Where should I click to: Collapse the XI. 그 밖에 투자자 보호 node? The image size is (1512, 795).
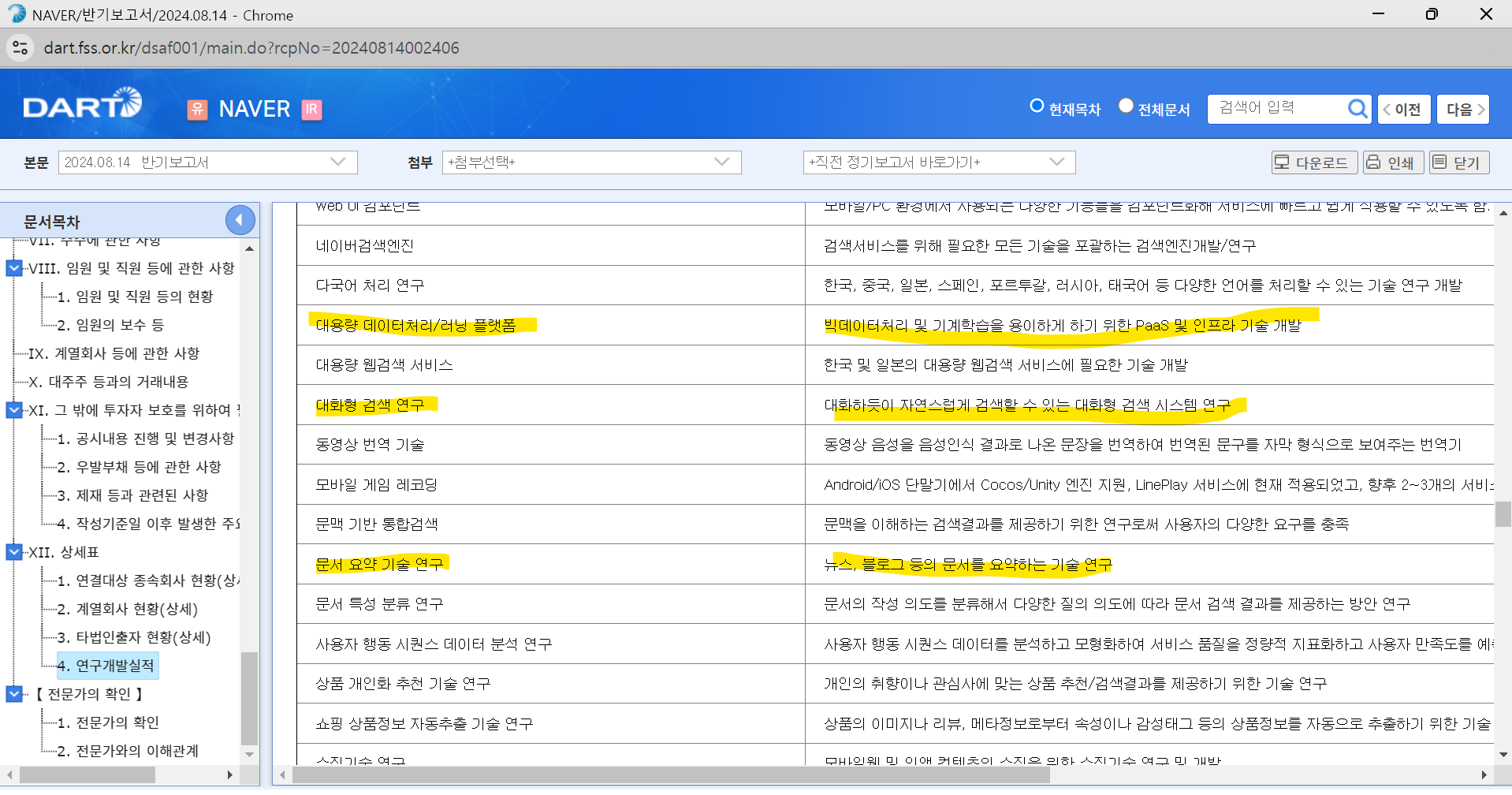pyautogui.click(x=14, y=410)
